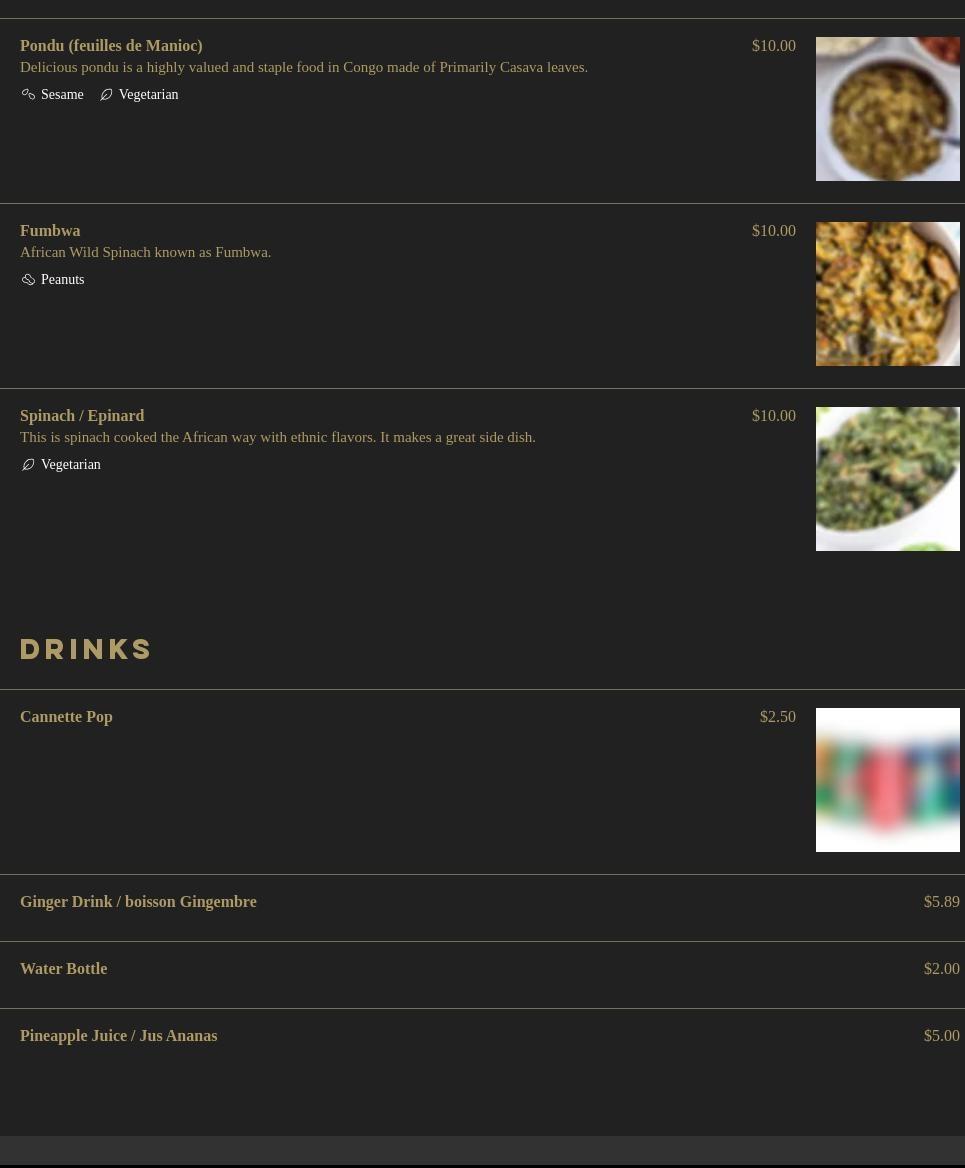965x1168 pixels.
Task: Select the Spinach / Epinard item title
Action: click(x=82, y=416)
